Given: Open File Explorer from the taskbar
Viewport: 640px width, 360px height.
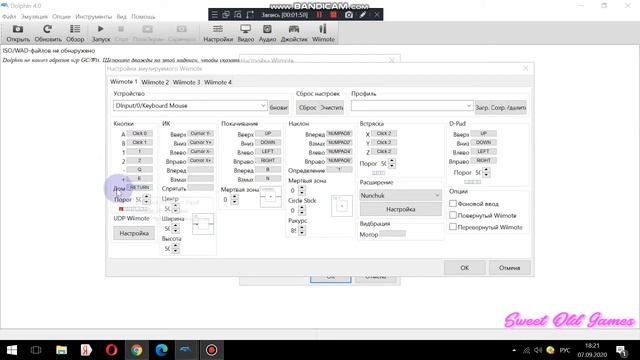Looking at the screenshot, I should pos(62,350).
